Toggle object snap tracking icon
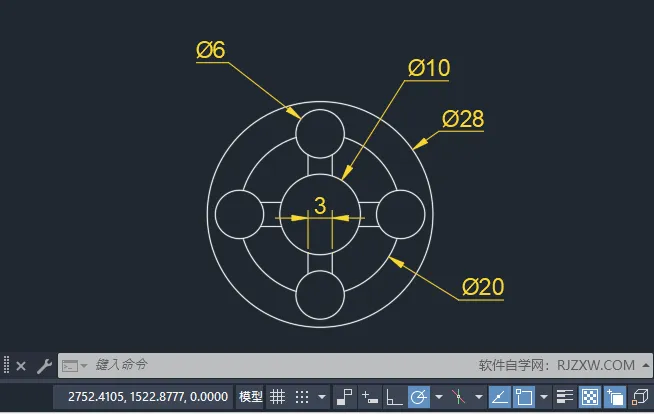Screen dimensions: 654x414 click(500, 396)
